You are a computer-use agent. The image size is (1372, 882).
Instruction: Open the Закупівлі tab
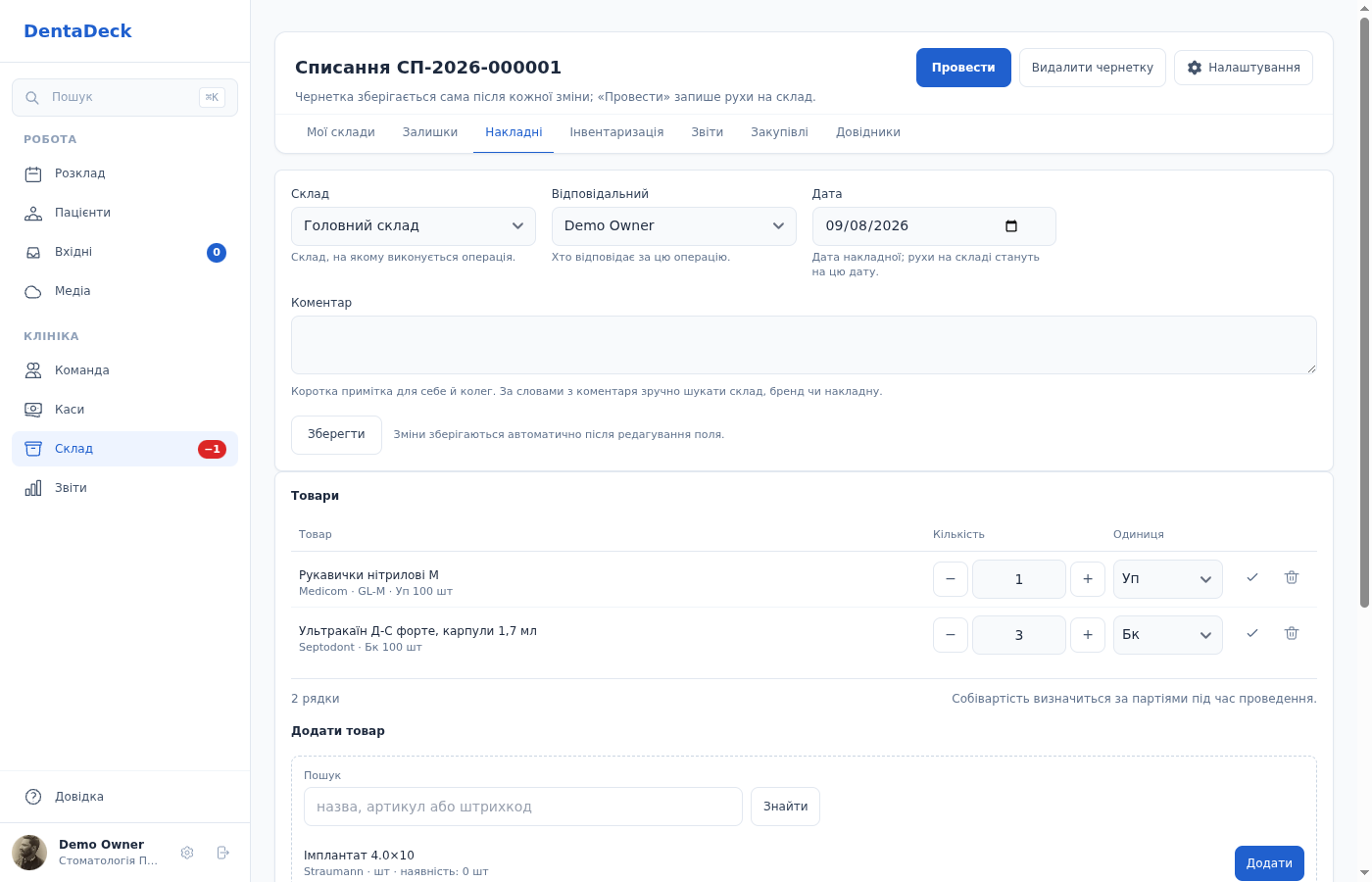pos(780,132)
